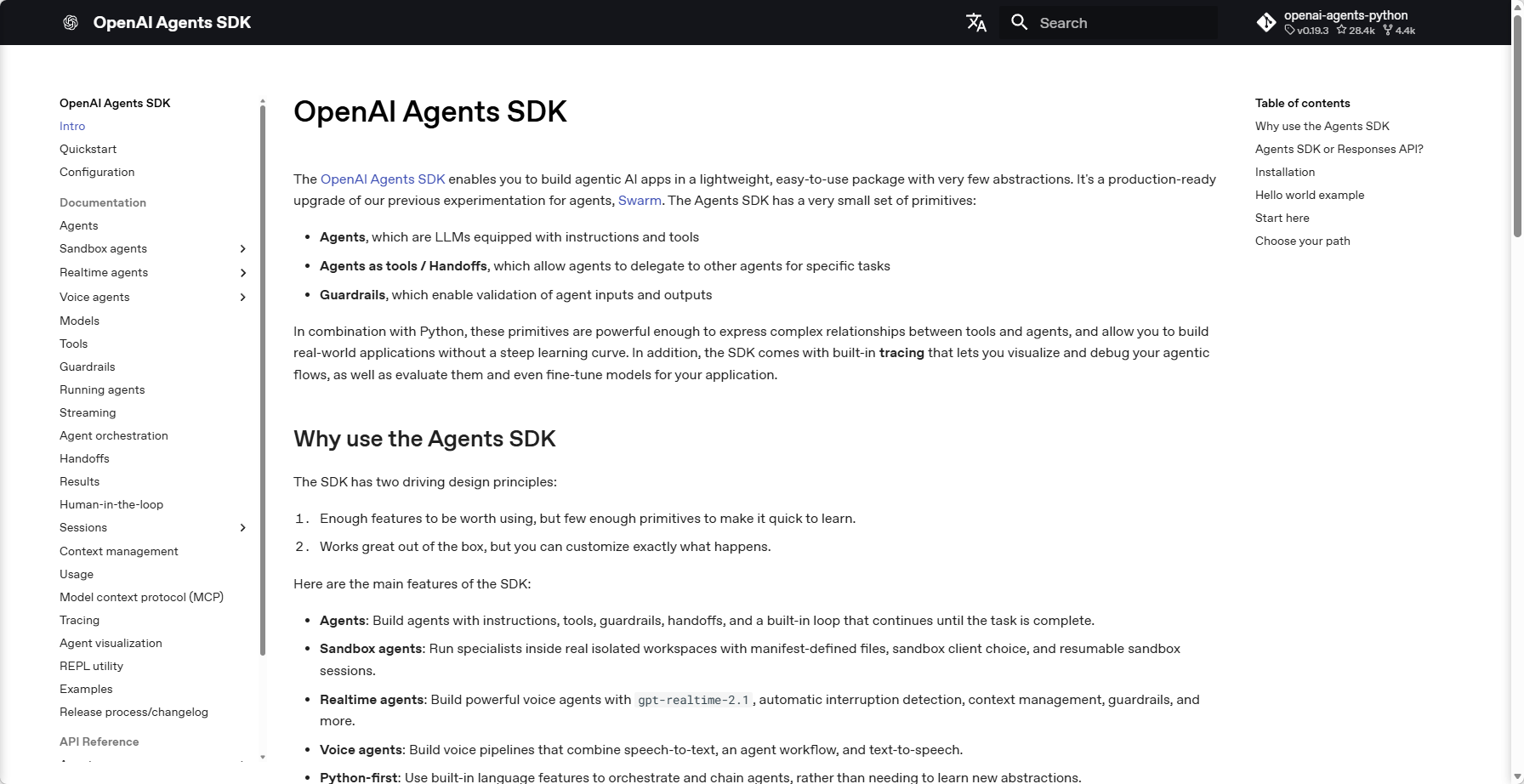Expand the Sessions section

tap(242, 528)
